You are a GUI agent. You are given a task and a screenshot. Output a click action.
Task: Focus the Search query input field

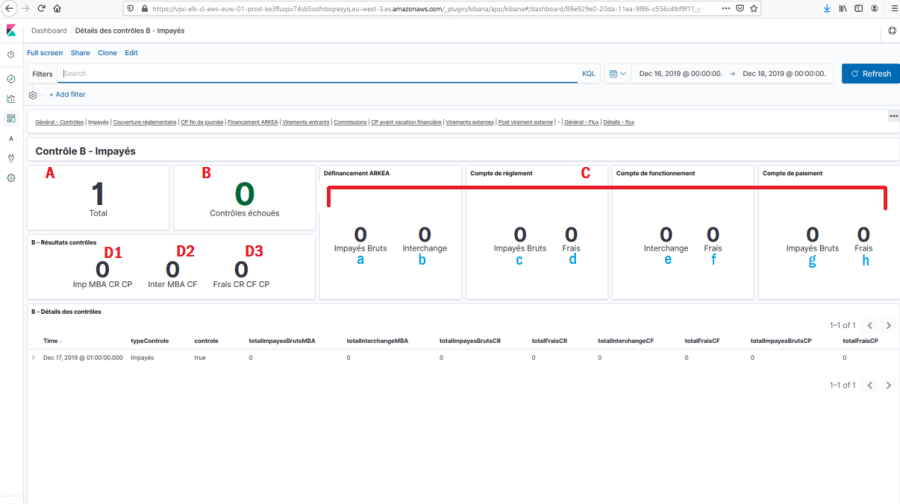(318, 74)
